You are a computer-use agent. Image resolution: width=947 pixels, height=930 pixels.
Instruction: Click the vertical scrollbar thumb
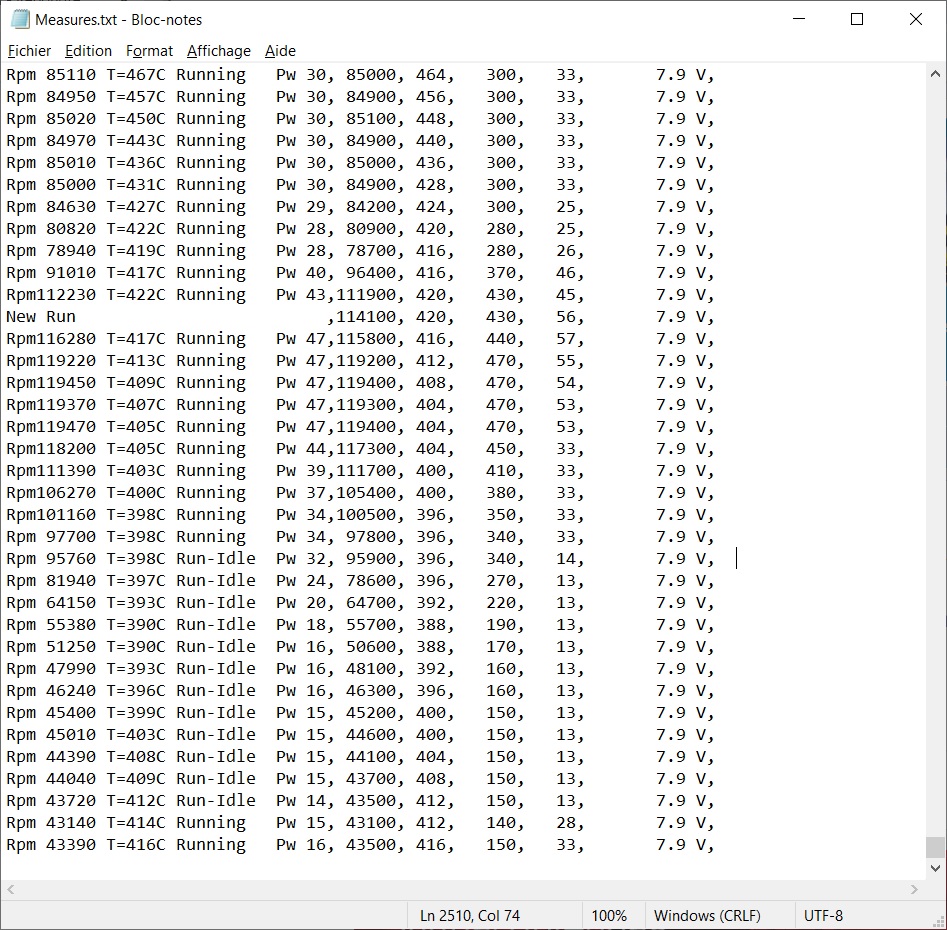click(935, 847)
